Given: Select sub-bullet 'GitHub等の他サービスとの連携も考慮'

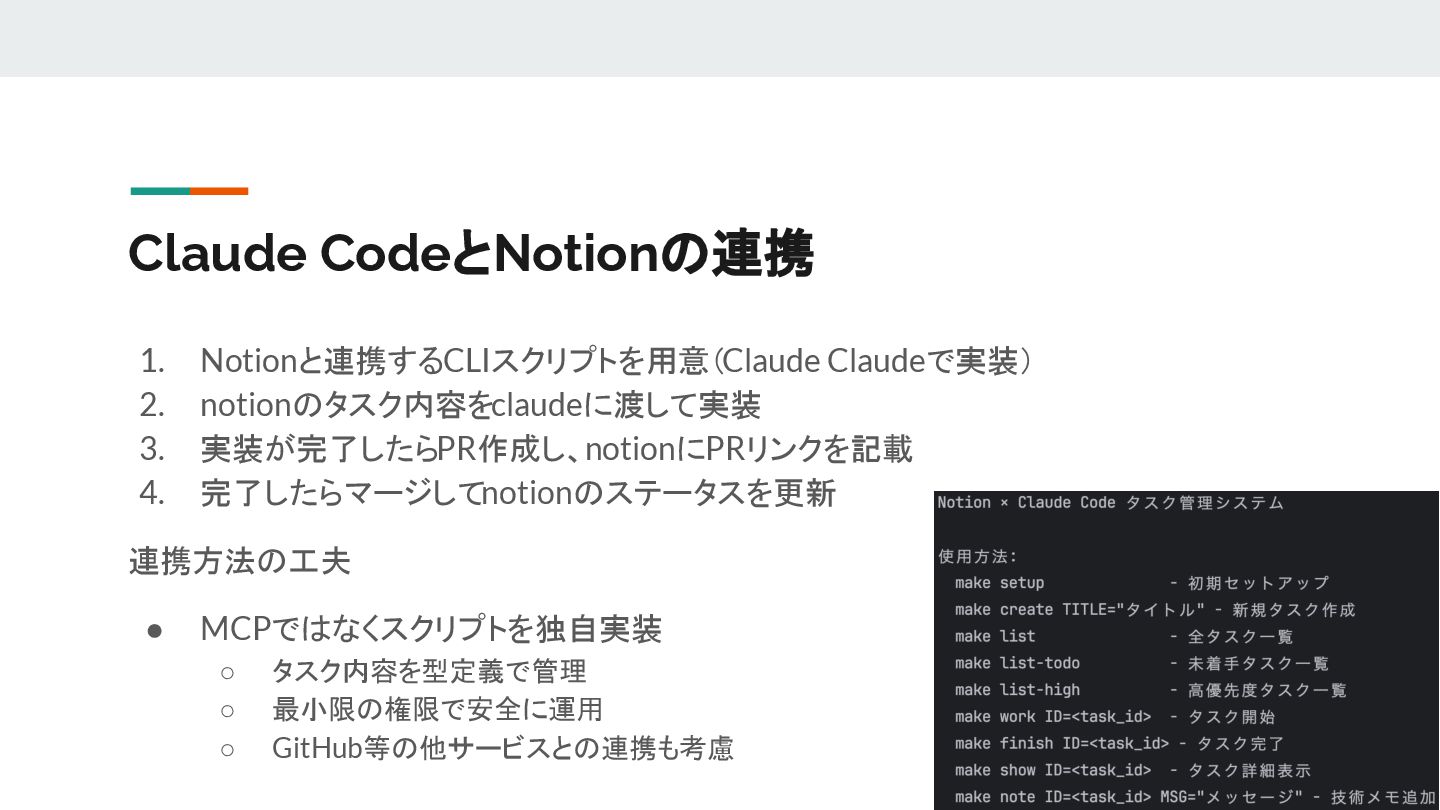Looking at the screenshot, I should click(503, 747).
